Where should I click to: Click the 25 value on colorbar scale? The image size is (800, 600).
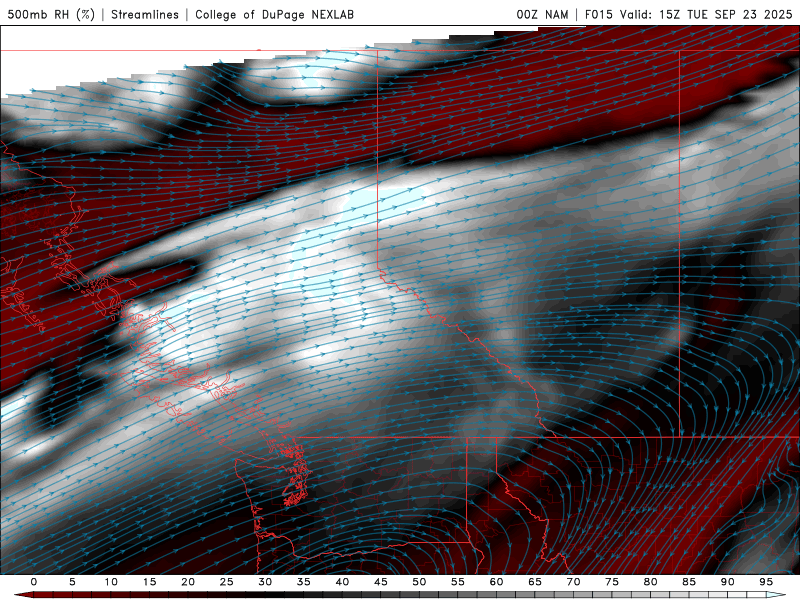pyautogui.click(x=227, y=582)
